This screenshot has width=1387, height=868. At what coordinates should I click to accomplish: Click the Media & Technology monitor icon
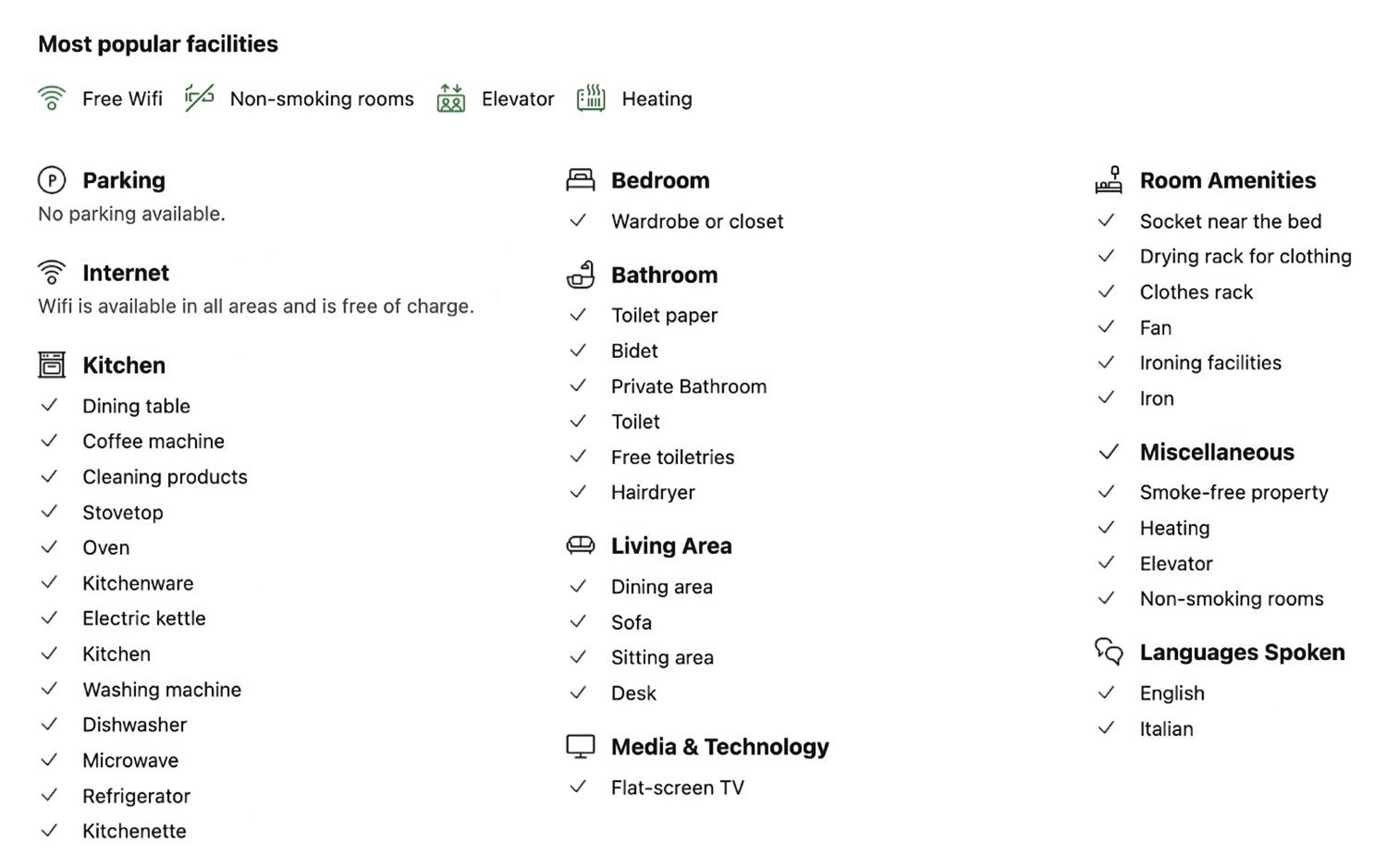(x=580, y=747)
